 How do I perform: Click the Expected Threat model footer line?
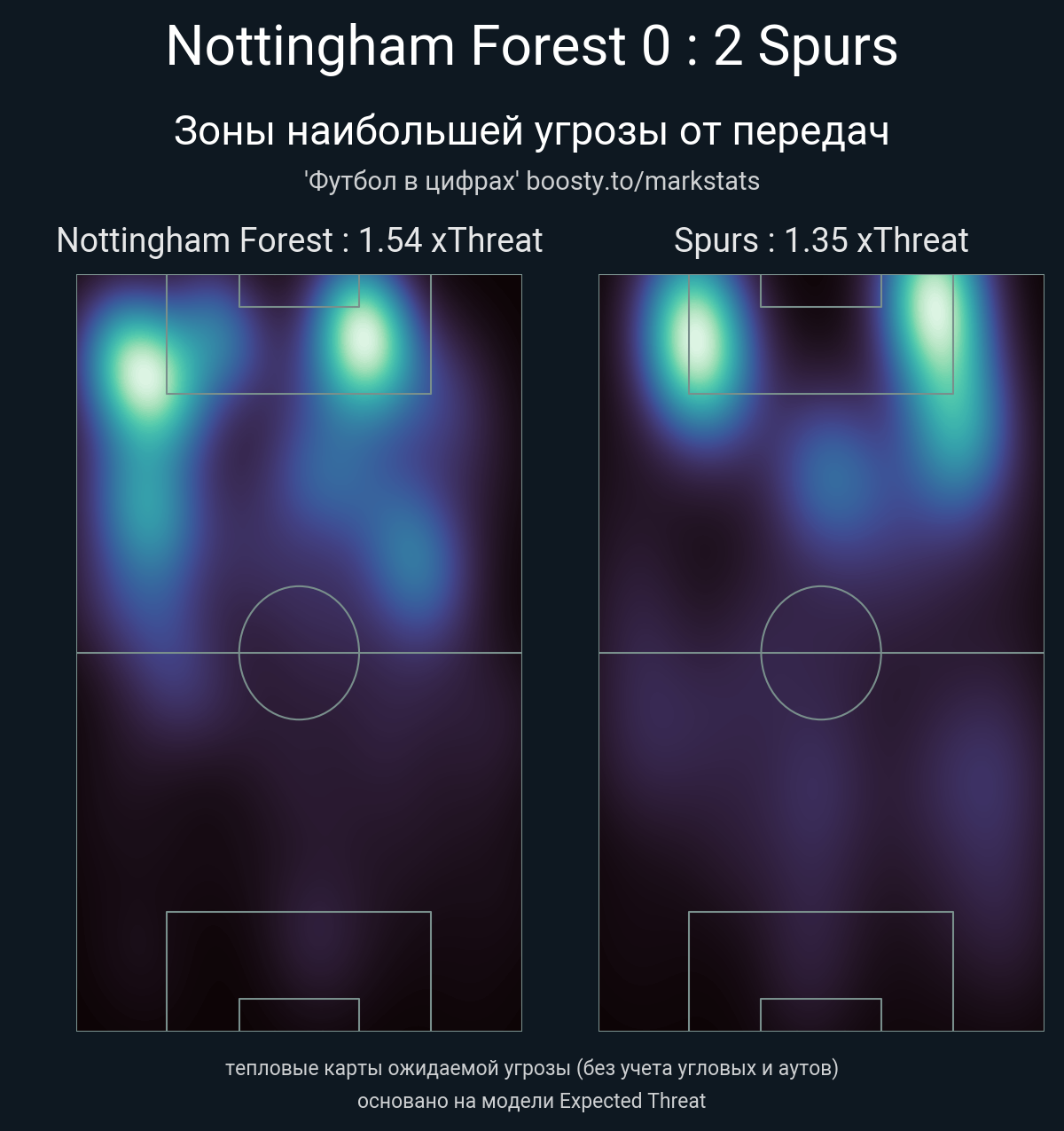532,1101
